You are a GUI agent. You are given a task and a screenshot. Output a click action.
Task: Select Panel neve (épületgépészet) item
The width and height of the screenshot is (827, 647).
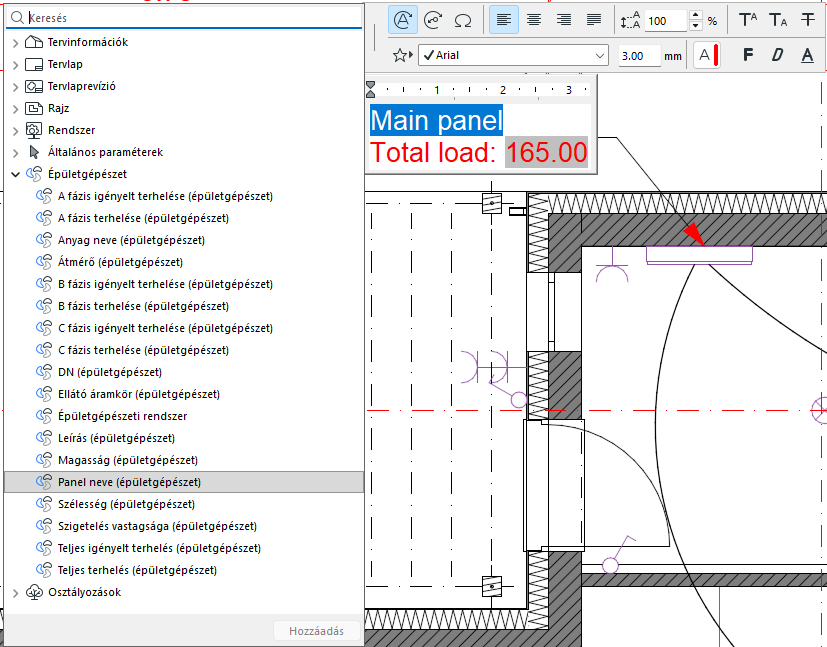click(x=184, y=482)
